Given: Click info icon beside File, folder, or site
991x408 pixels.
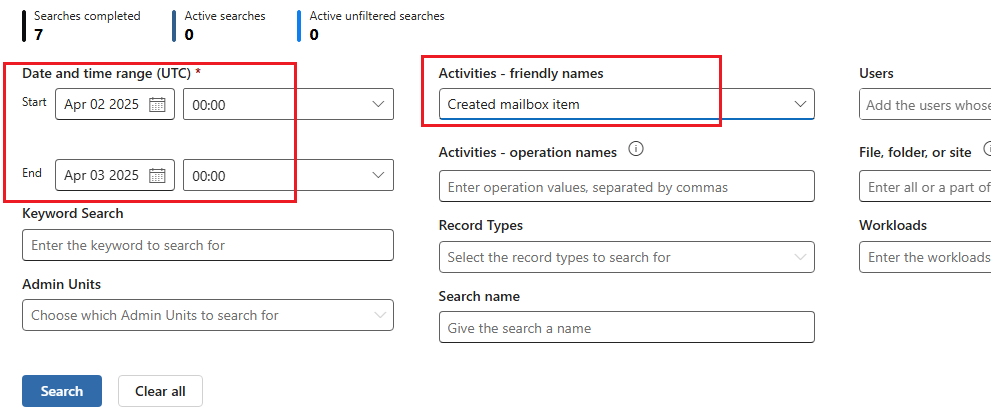Looking at the screenshot, I should pos(987,150).
